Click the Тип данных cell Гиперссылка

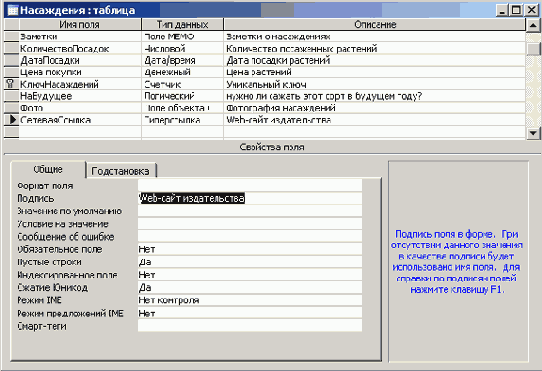pyautogui.click(x=183, y=120)
